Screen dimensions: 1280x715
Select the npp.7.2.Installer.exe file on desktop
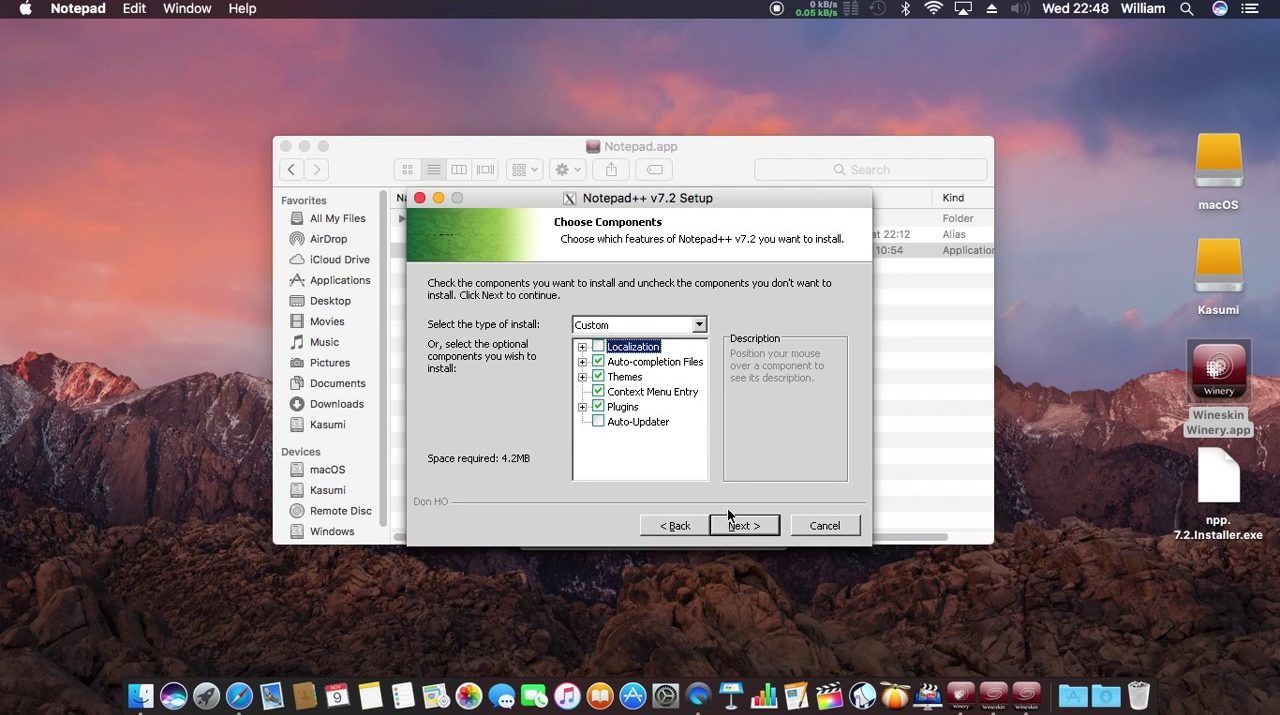tap(1218, 477)
